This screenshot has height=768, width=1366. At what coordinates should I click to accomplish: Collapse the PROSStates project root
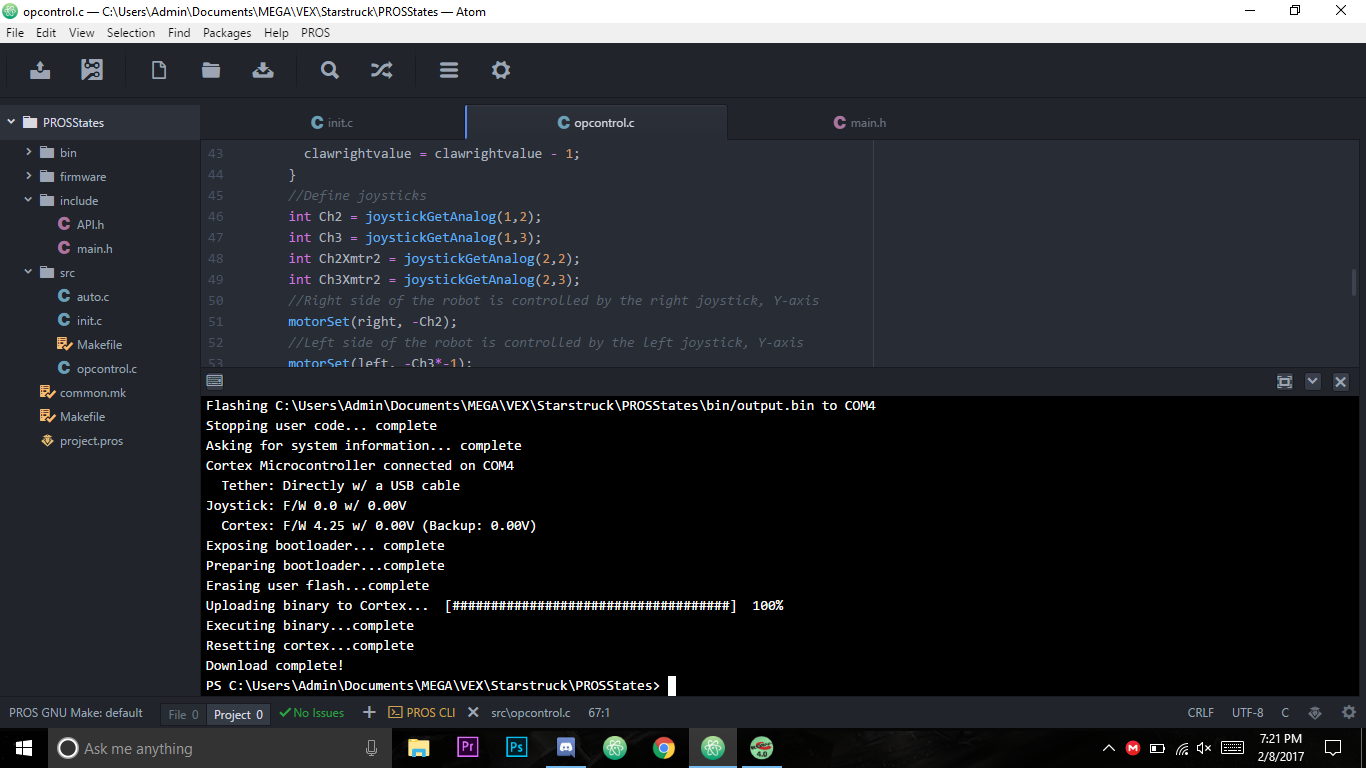[12, 122]
